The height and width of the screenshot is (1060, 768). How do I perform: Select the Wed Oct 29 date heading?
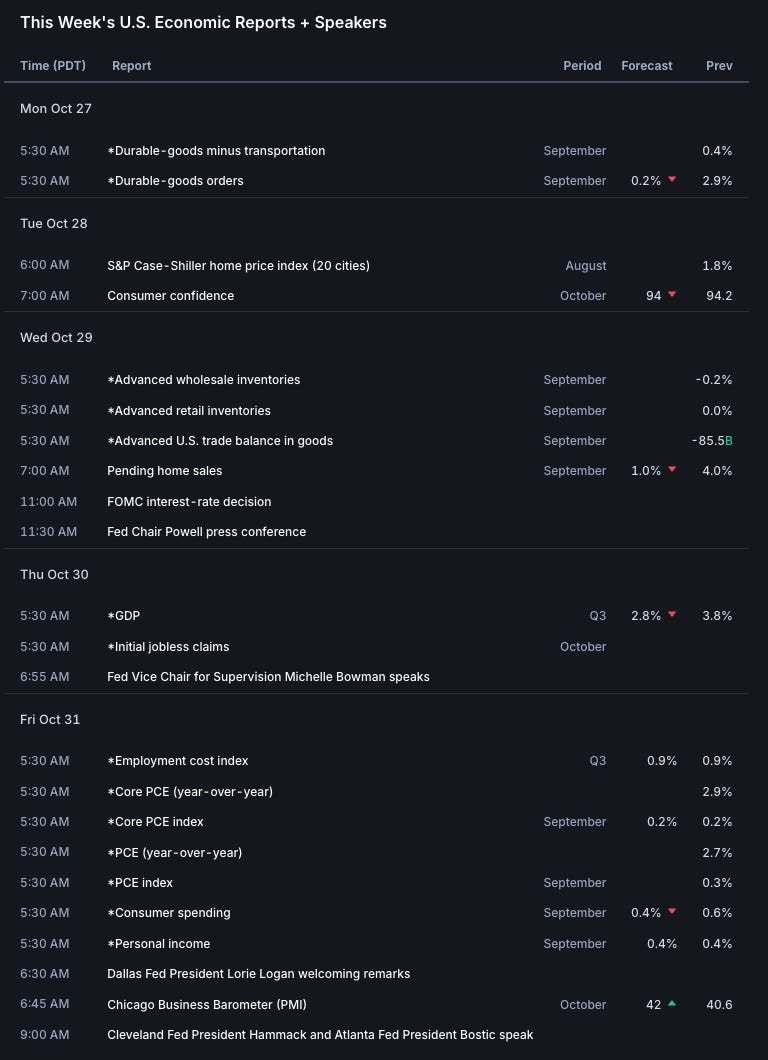(56, 337)
